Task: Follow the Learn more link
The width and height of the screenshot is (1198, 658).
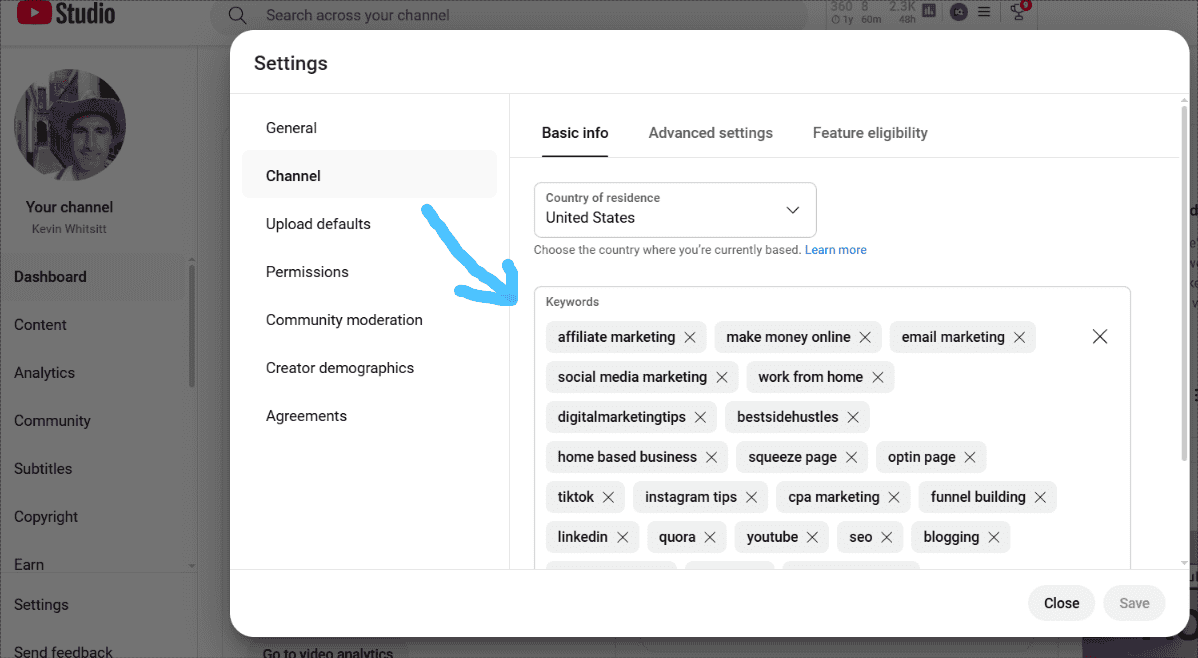Action: (835, 250)
